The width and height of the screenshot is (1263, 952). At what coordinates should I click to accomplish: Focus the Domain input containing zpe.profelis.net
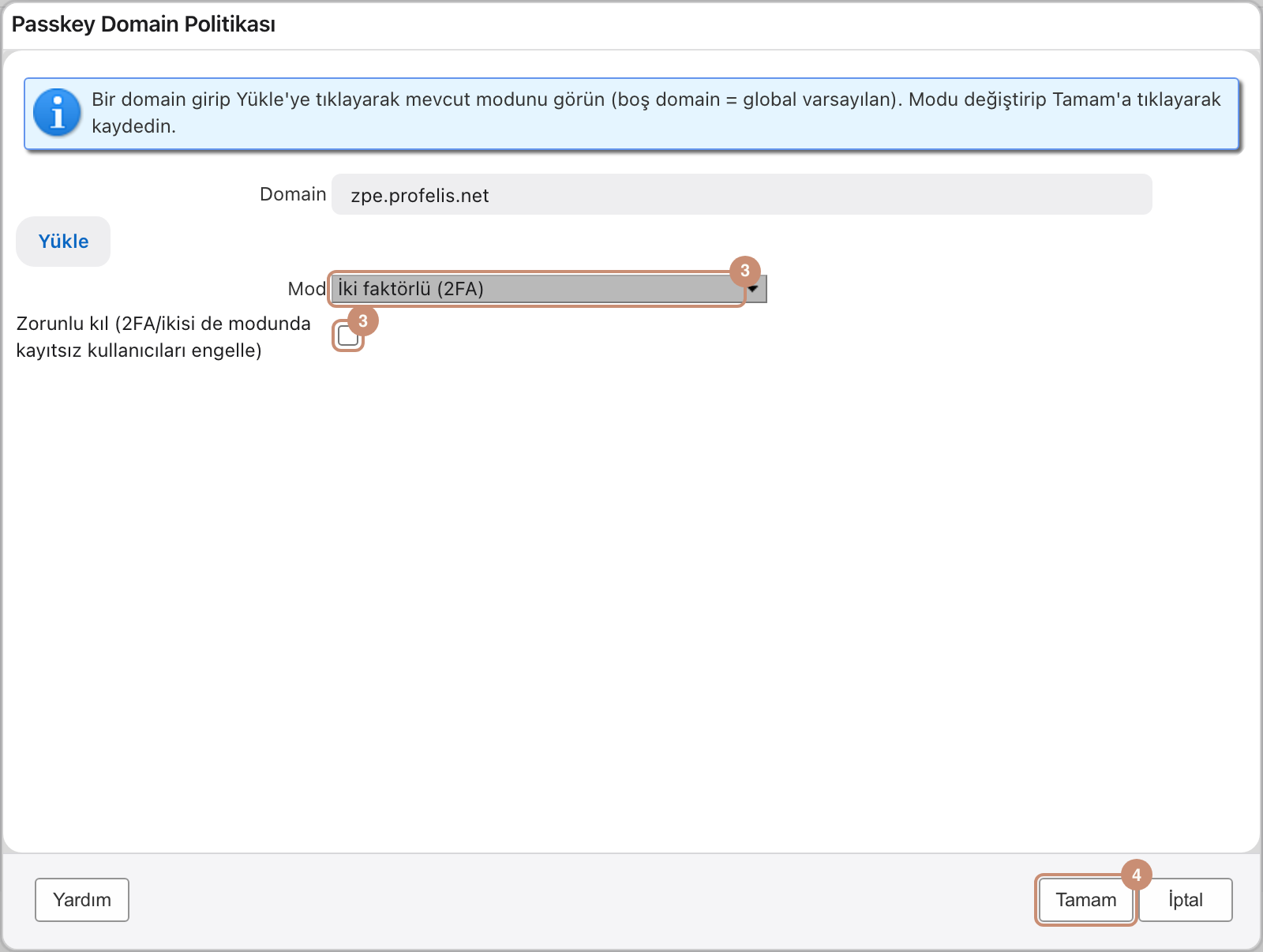741,195
